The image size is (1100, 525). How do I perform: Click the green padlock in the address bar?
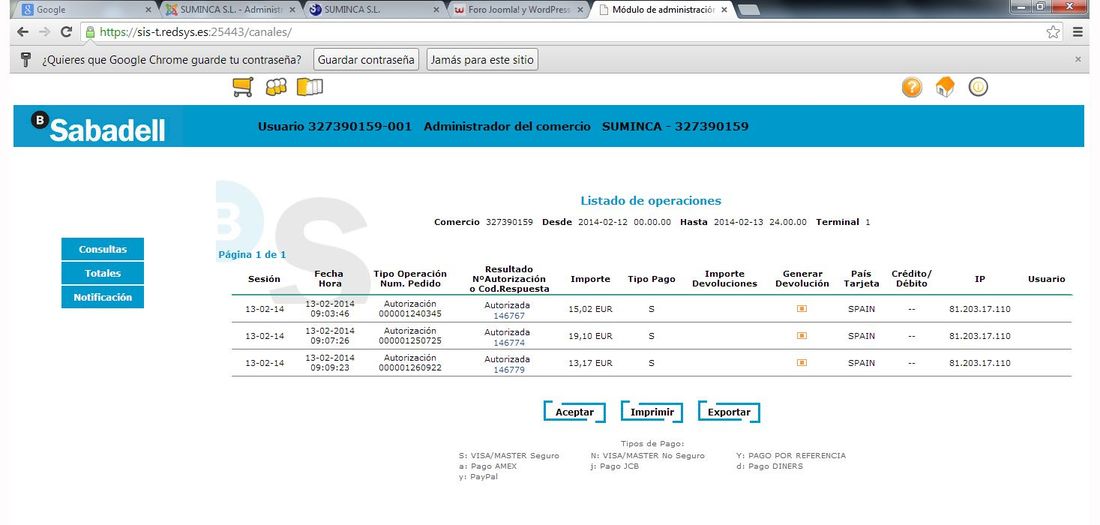90,32
